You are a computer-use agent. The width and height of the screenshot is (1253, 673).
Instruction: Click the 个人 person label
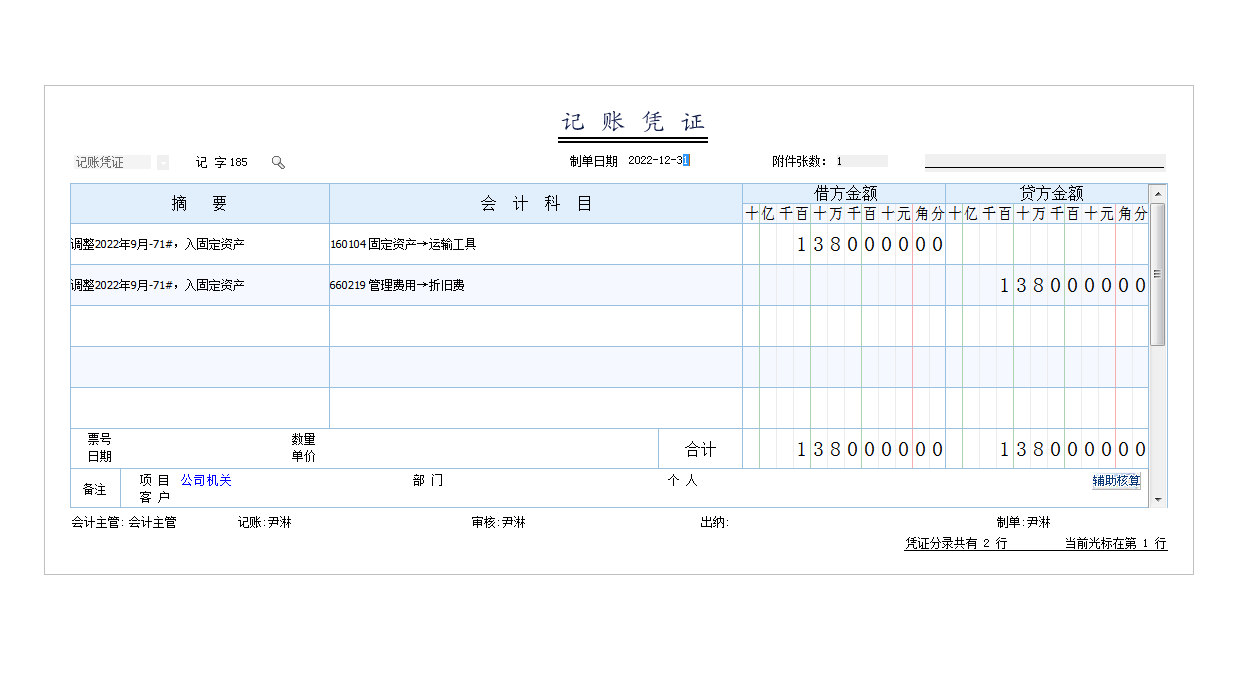pos(682,481)
